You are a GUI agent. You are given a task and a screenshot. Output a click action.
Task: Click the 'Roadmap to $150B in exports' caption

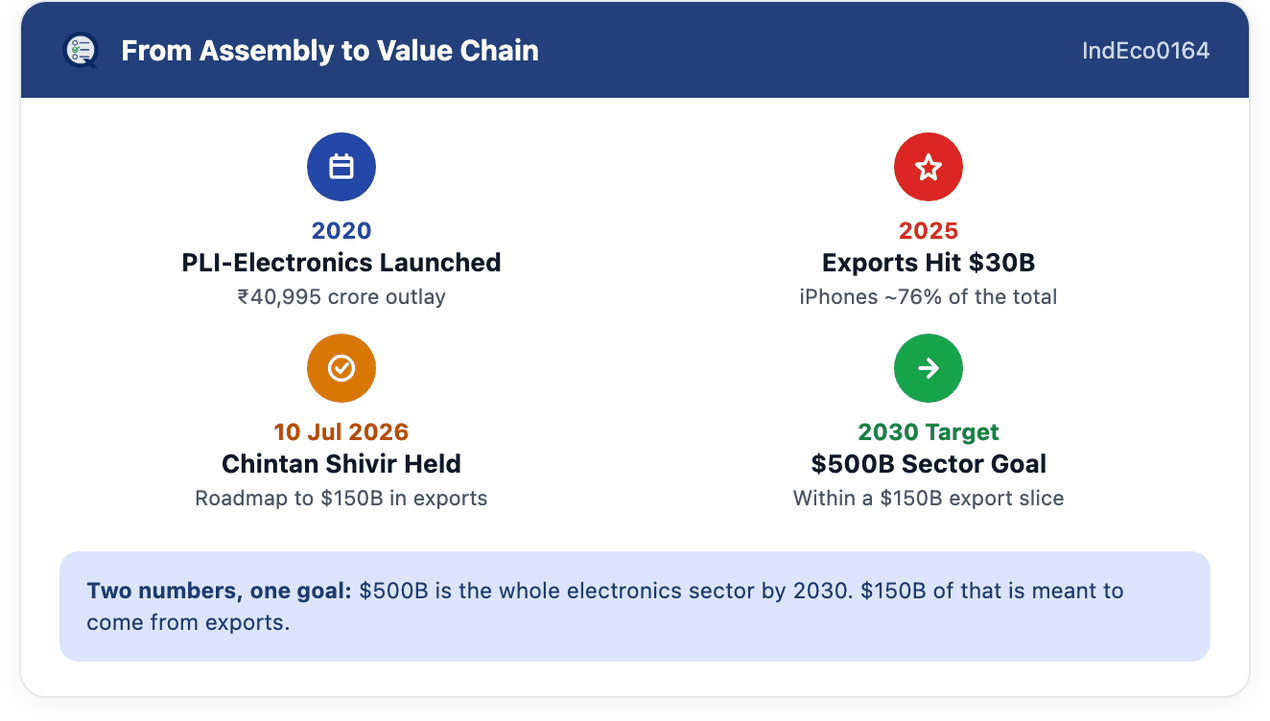pyautogui.click(x=341, y=498)
